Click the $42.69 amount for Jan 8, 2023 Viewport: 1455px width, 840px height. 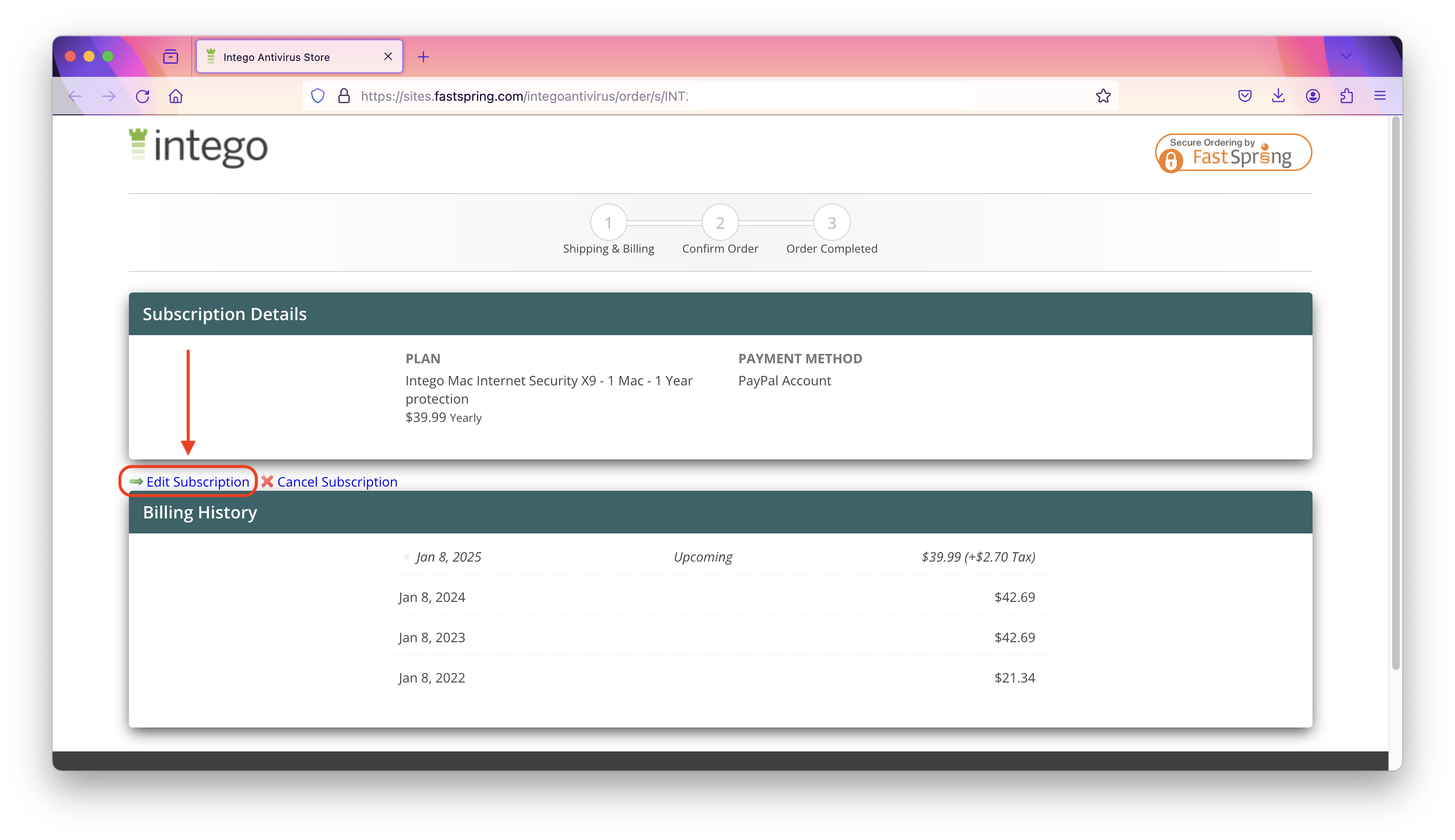[1014, 637]
